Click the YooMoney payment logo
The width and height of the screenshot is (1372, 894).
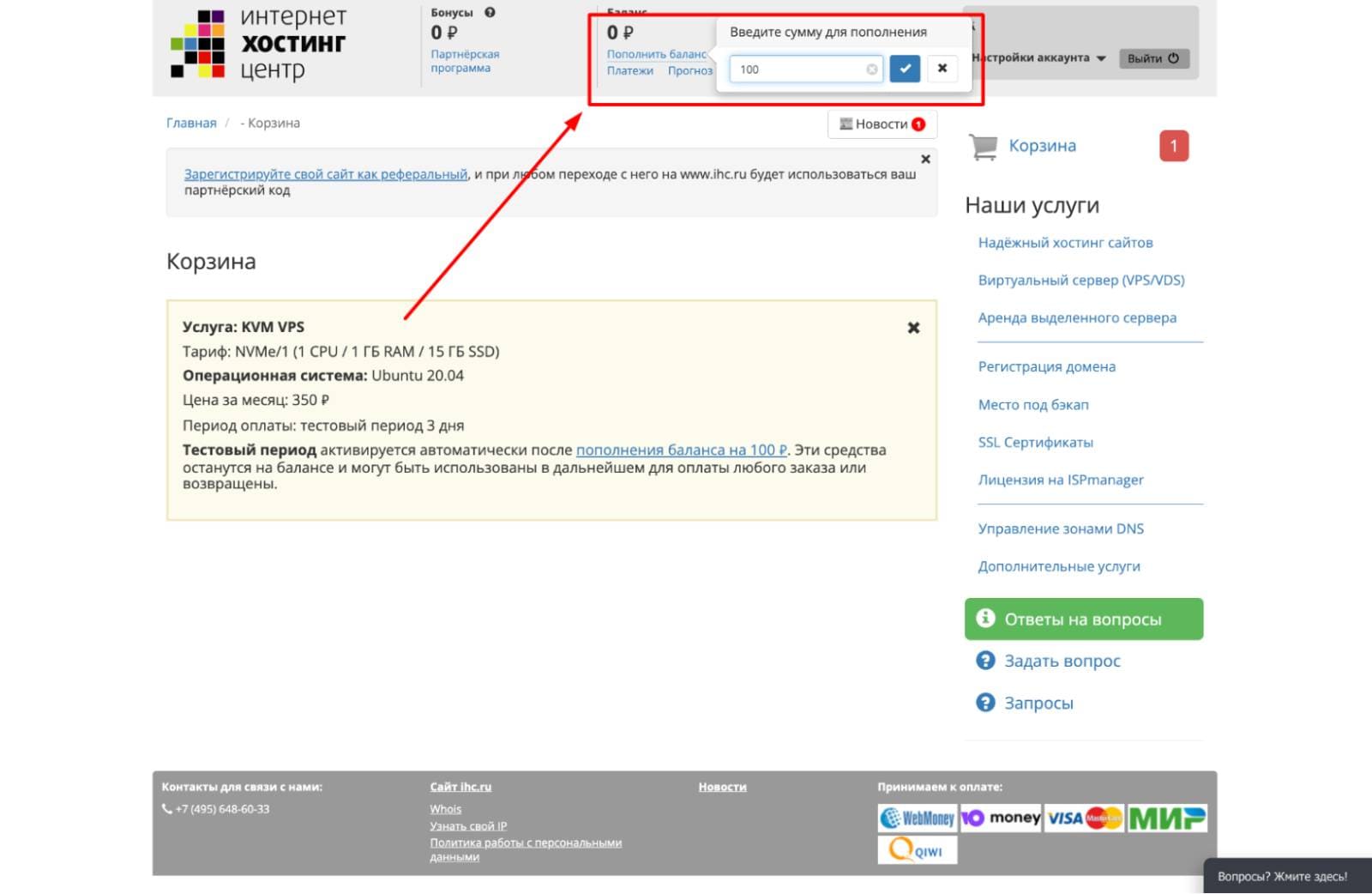(1000, 818)
